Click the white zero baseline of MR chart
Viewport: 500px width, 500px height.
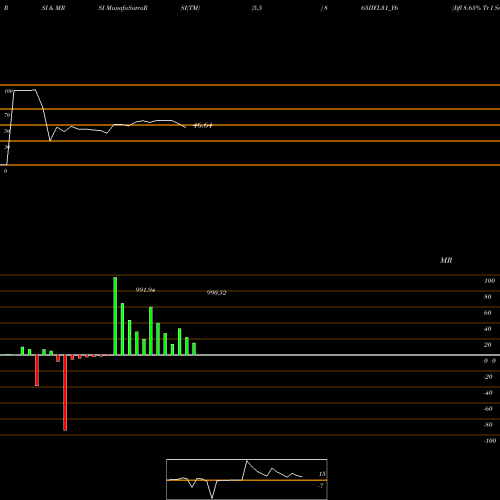[250, 355]
